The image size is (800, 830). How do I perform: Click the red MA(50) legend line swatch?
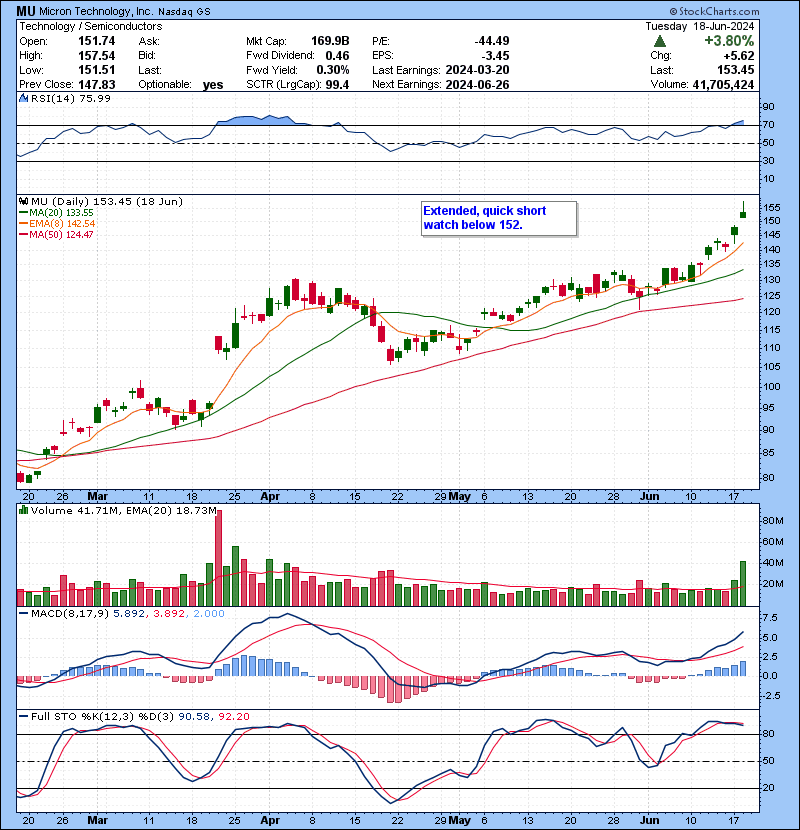[x=23, y=234]
